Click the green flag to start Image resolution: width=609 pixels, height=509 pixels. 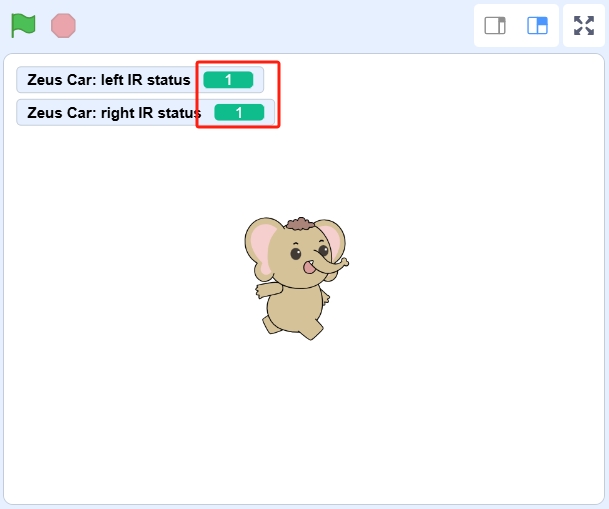[23, 25]
